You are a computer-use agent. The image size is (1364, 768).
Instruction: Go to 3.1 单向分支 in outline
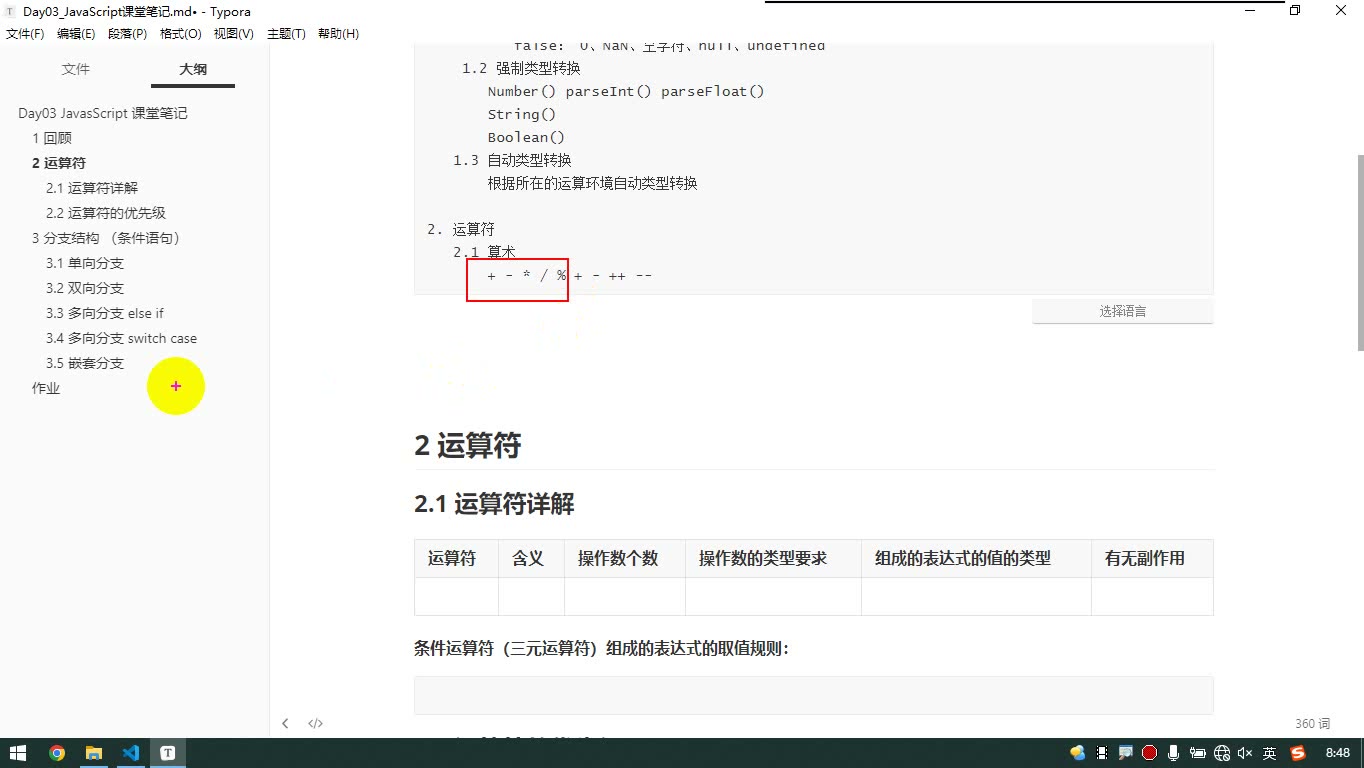click(85, 263)
